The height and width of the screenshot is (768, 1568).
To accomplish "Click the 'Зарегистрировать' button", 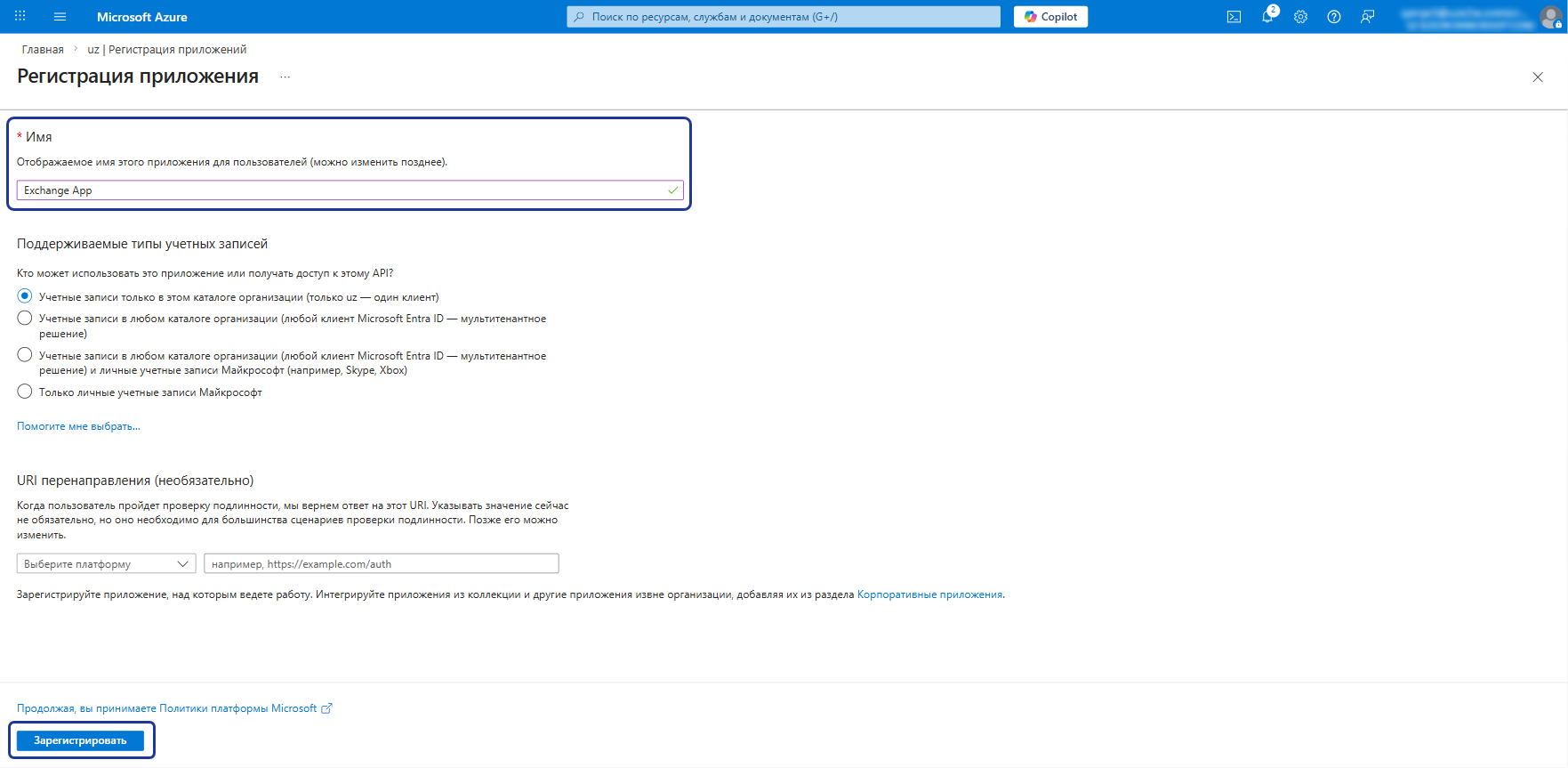I will (x=80, y=740).
